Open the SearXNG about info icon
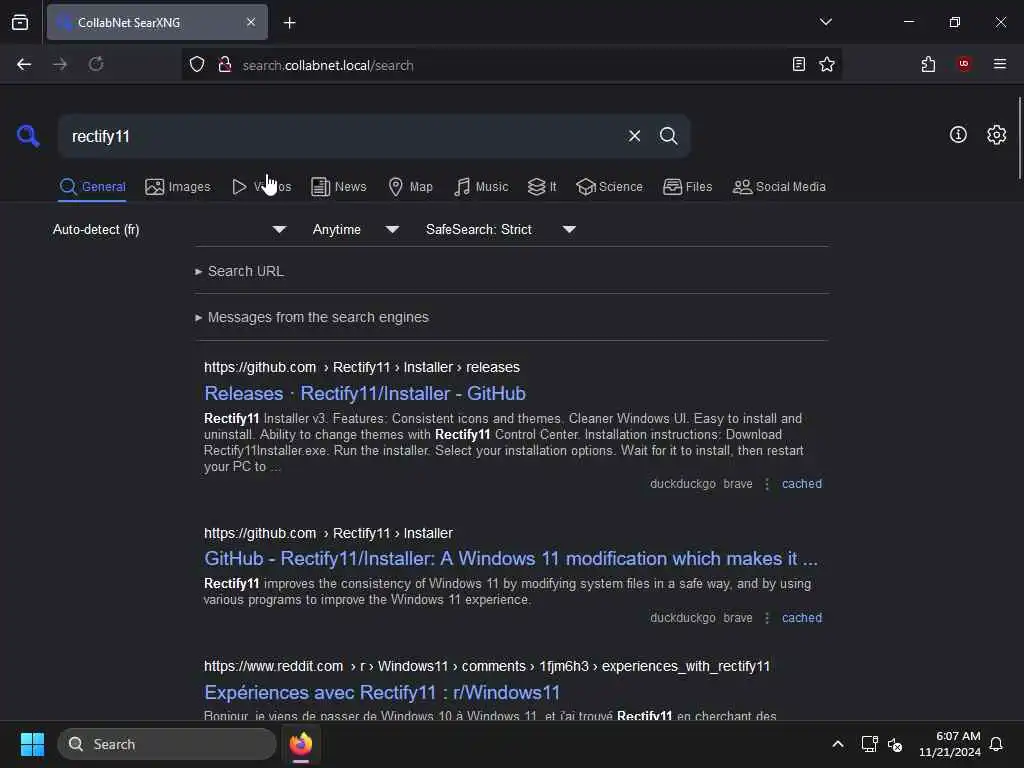 click(x=958, y=135)
